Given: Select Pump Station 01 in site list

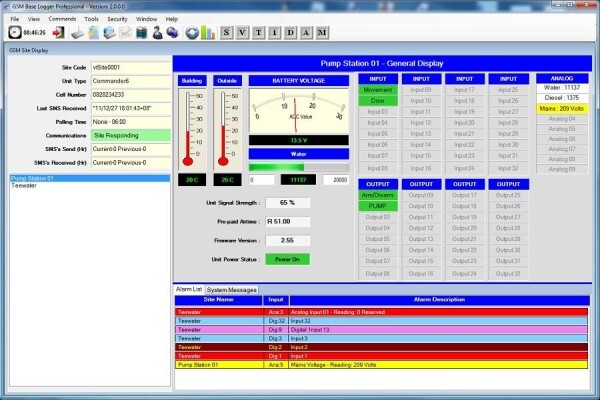Looking at the screenshot, I should click(90, 178).
